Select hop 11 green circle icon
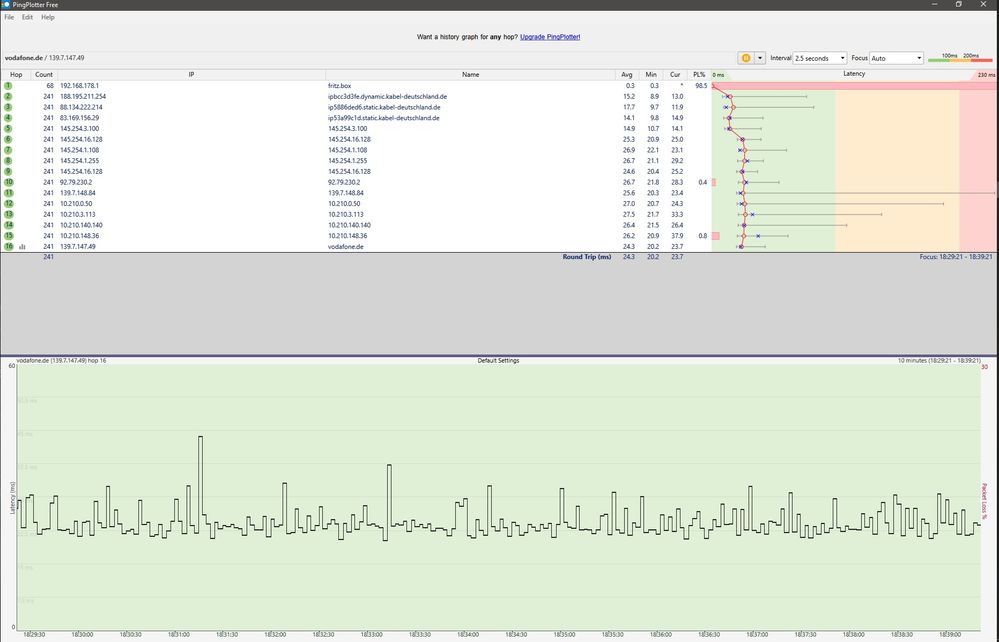 pyautogui.click(x=8, y=192)
